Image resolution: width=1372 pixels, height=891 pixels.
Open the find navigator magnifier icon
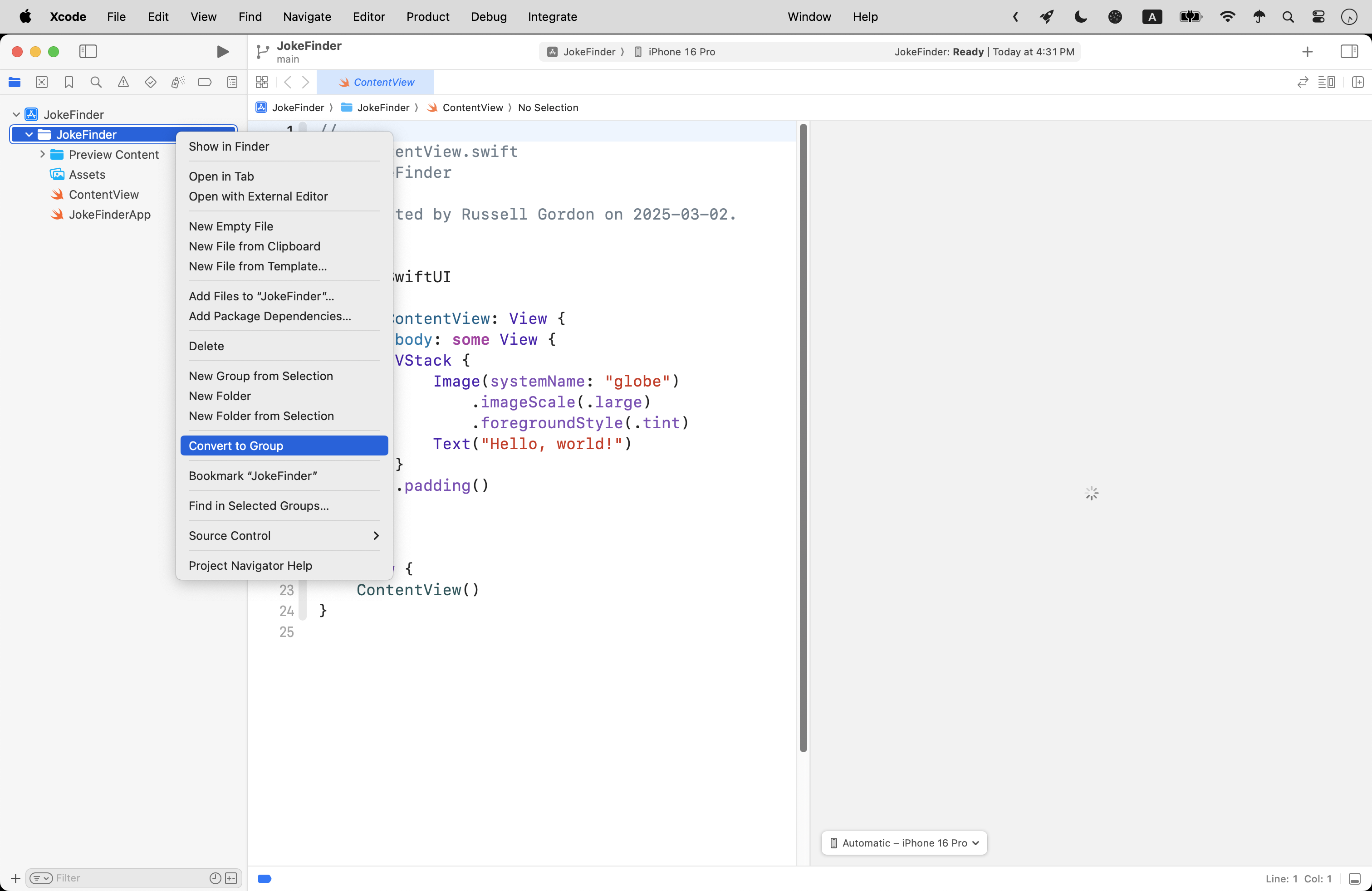click(x=96, y=83)
